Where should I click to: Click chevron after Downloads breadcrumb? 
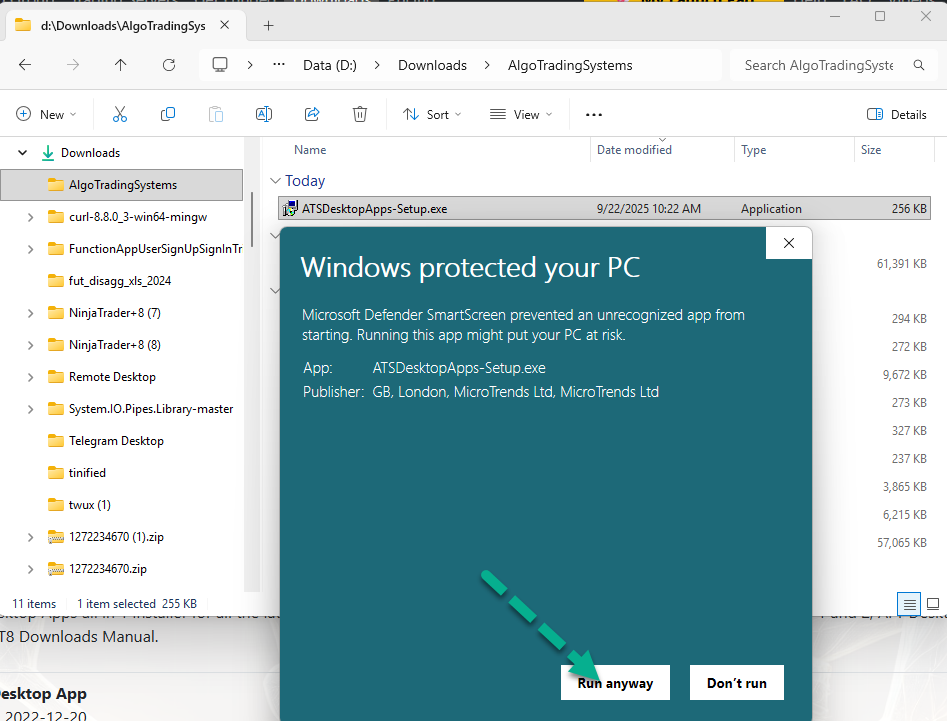487,65
